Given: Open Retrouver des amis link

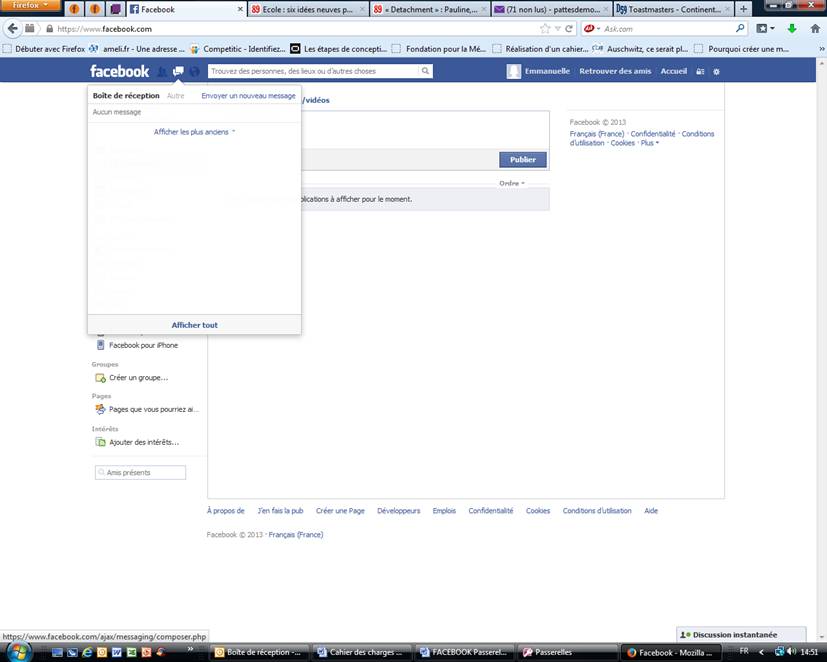Looking at the screenshot, I should [x=615, y=71].
